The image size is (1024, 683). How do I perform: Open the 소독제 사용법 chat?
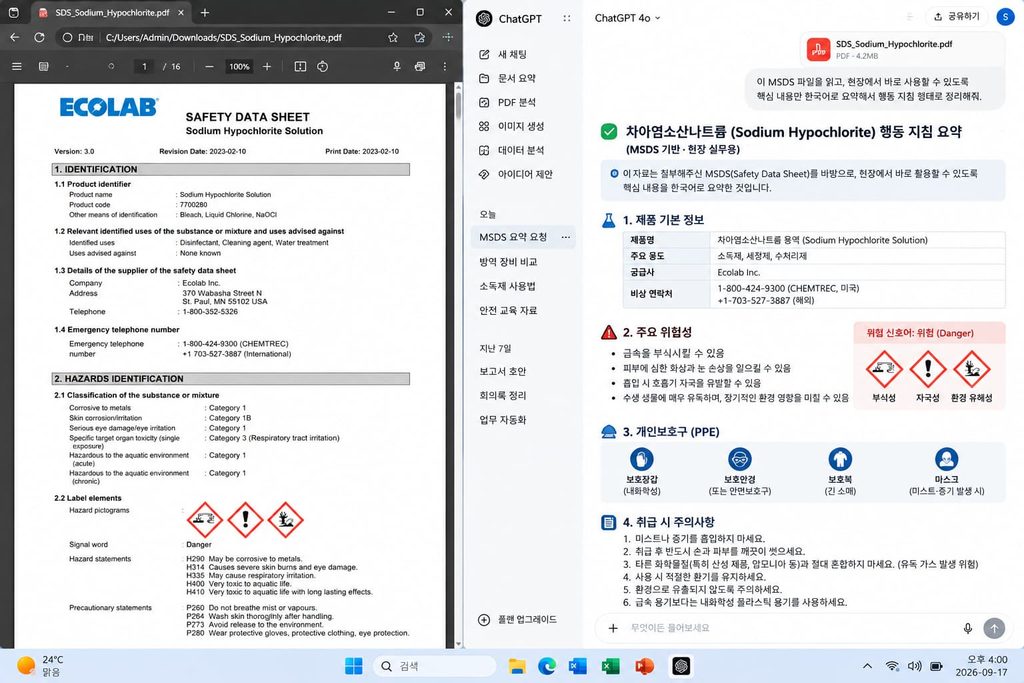coord(507,286)
